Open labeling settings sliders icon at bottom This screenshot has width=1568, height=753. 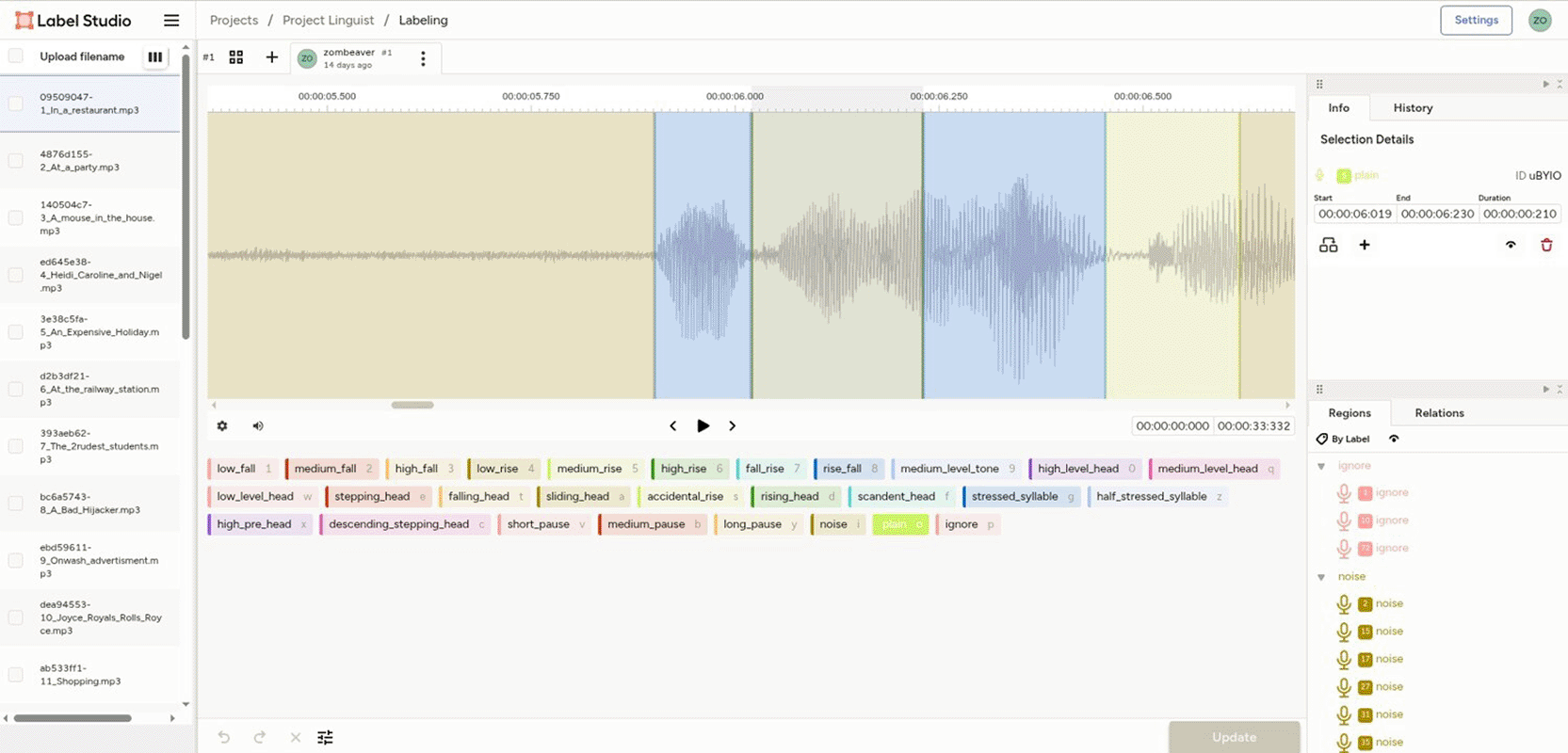325,737
